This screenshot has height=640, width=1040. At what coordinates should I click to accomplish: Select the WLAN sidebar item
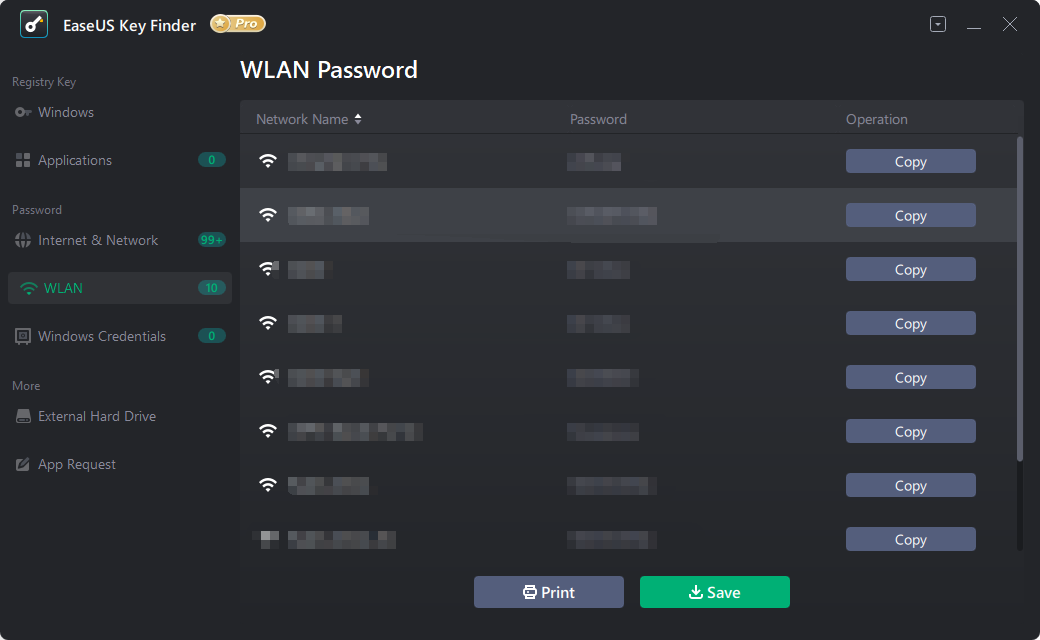click(x=120, y=288)
